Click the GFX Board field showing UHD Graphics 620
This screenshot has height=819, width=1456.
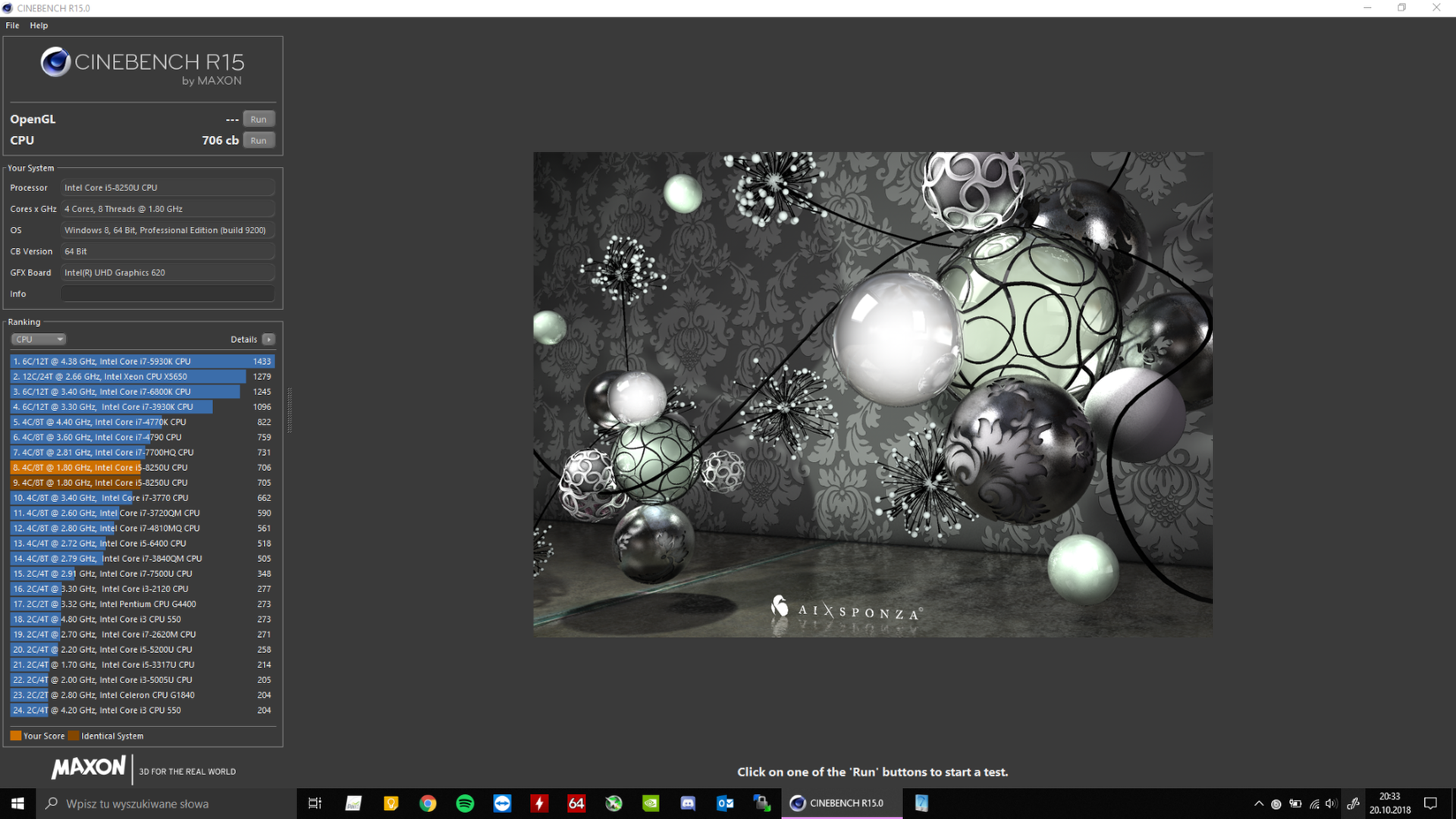[x=168, y=272]
